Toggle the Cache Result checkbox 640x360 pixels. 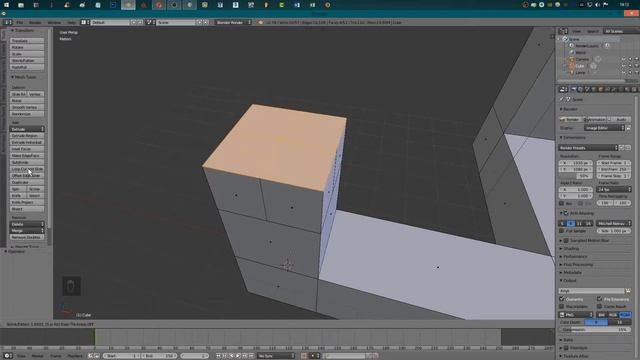(599, 306)
